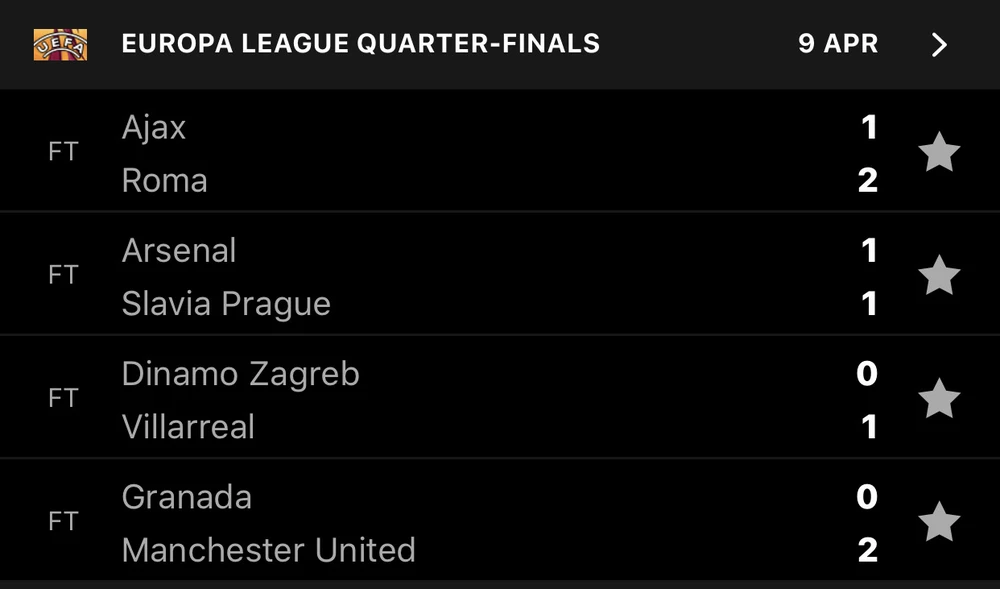The image size is (1000, 589).
Task: Tap the FT status of Arsenal match
Action: pyautogui.click(x=63, y=276)
